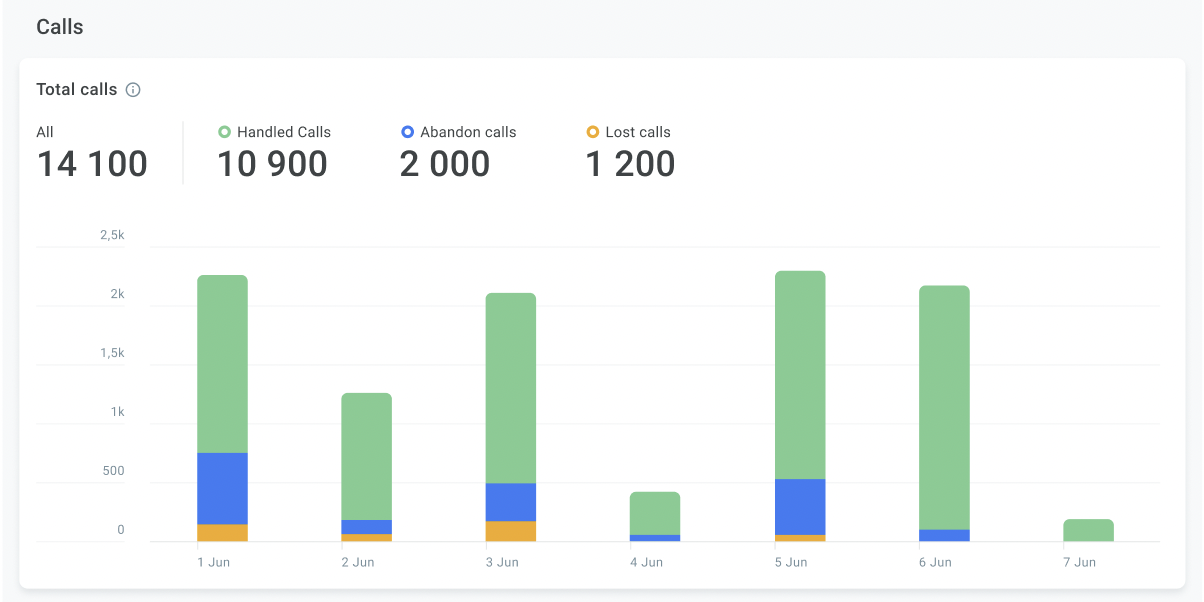Click the green handled segment of 5 Jun bar

pyautogui.click(x=800, y=375)
